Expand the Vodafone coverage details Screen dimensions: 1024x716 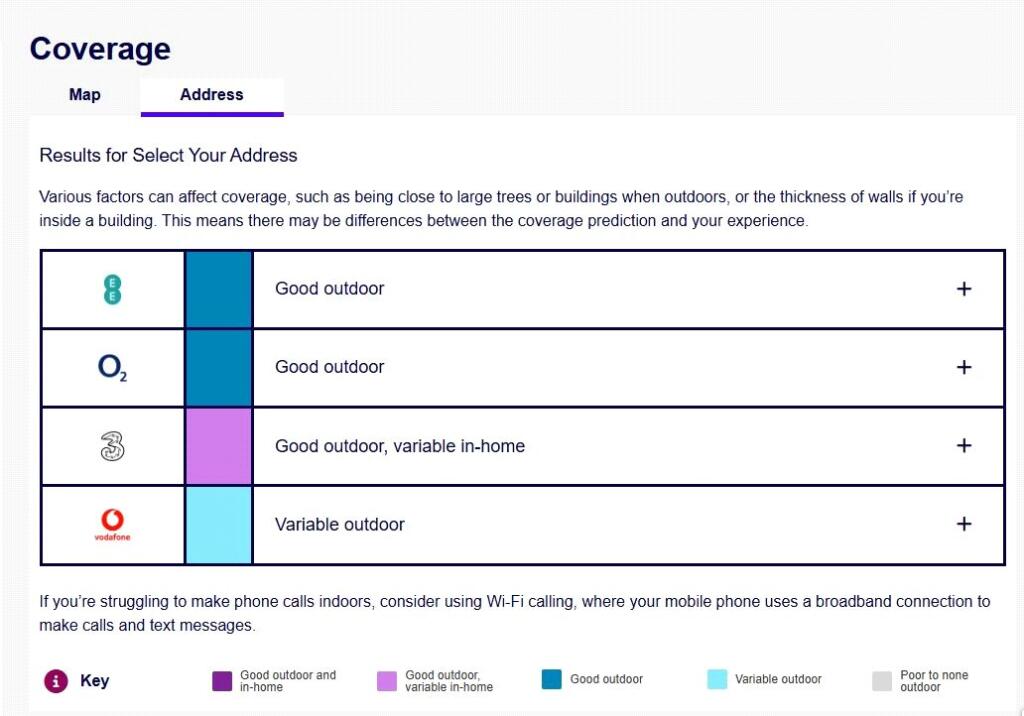964,524
